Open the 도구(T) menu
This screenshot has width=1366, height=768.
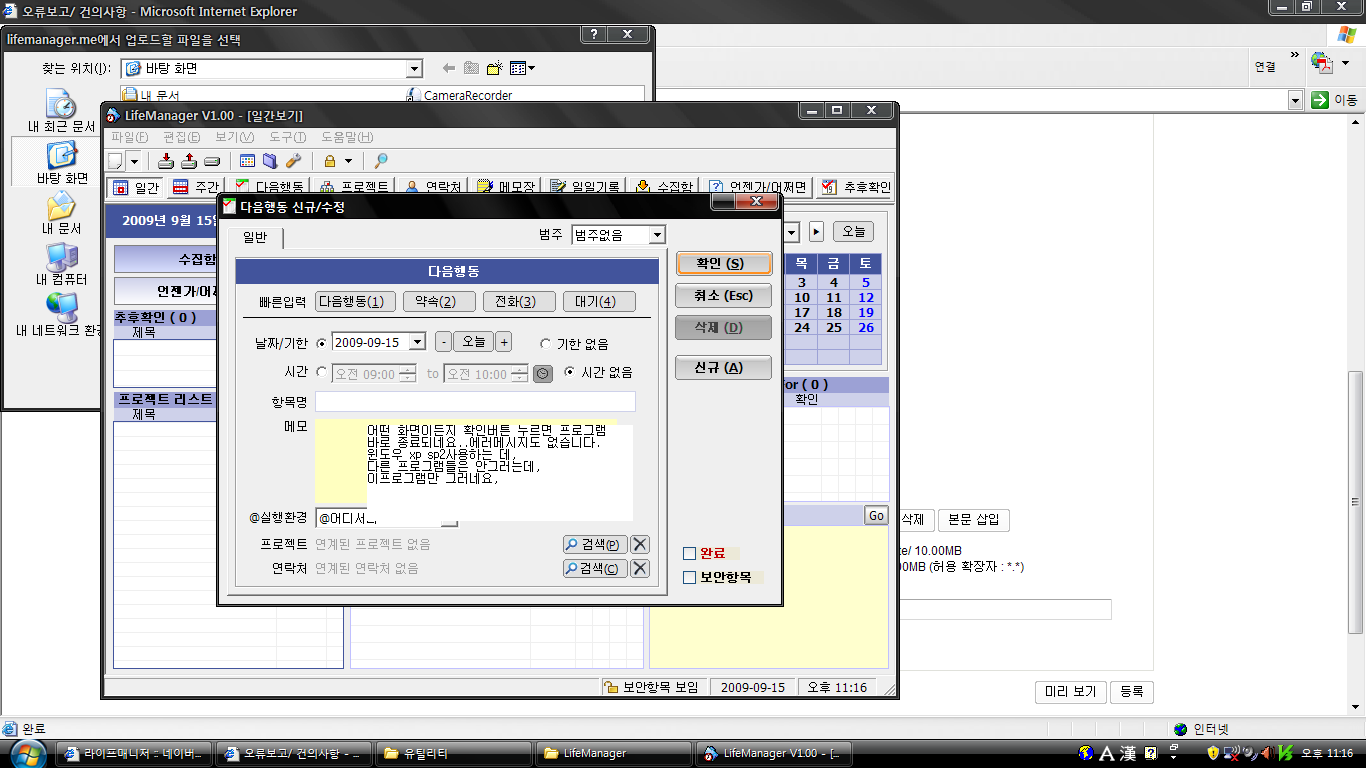[287, 137]
